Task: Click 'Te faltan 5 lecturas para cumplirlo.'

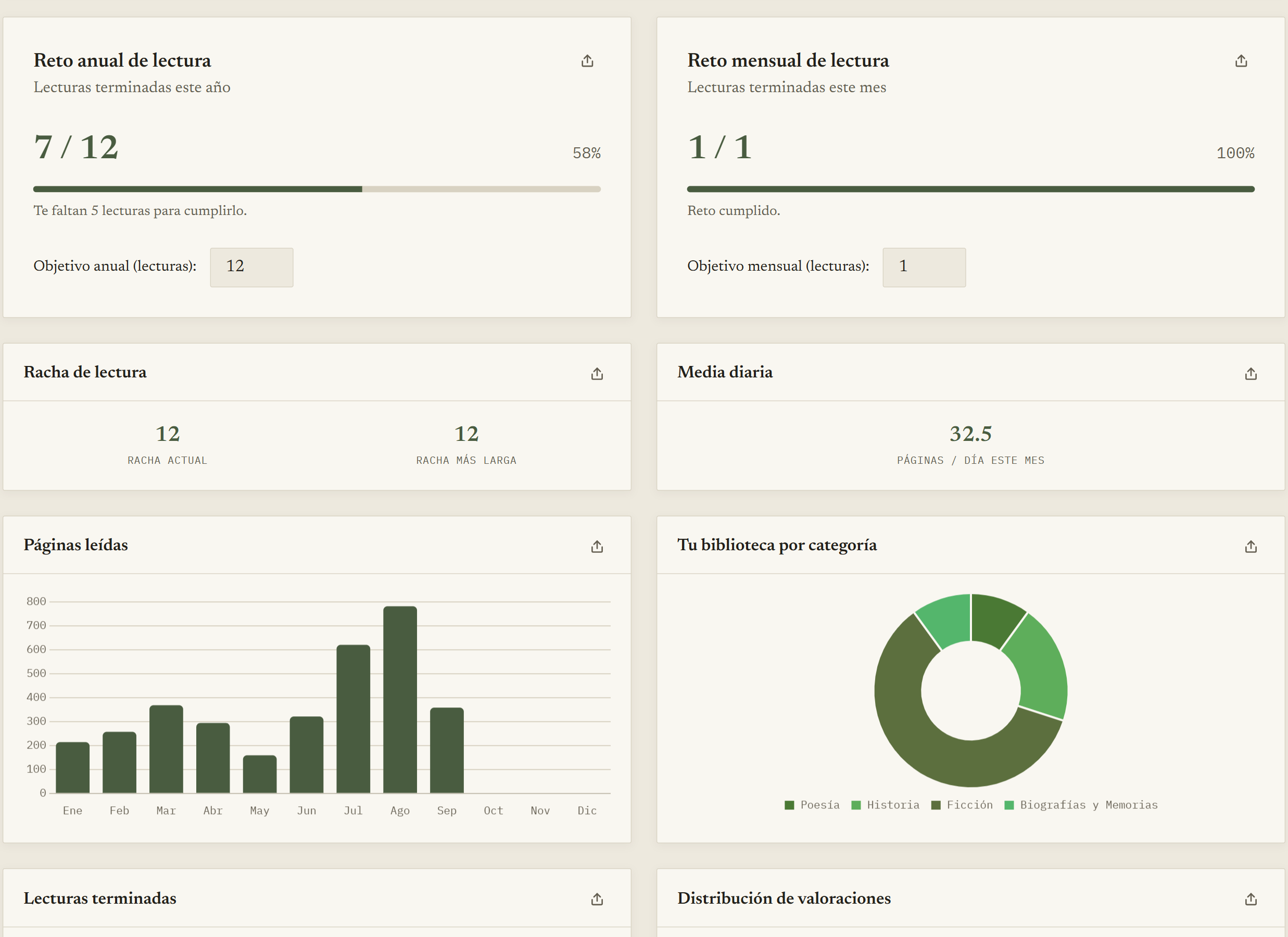Action: [140, 211]
